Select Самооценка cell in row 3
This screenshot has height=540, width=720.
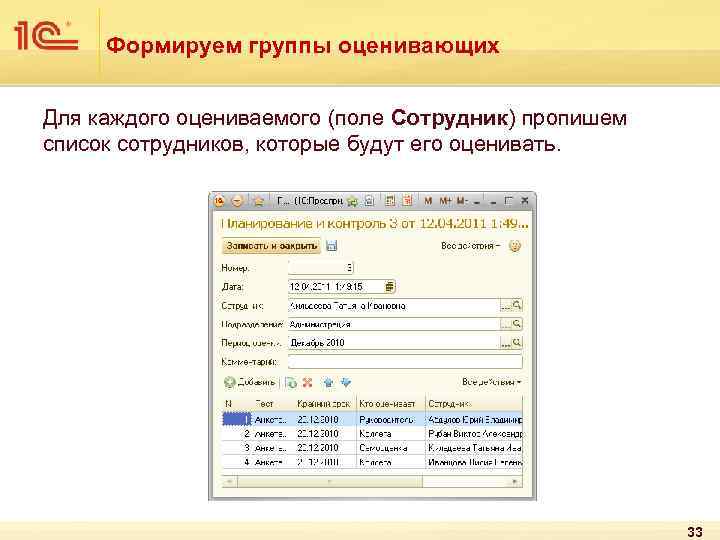coord(391,448)
